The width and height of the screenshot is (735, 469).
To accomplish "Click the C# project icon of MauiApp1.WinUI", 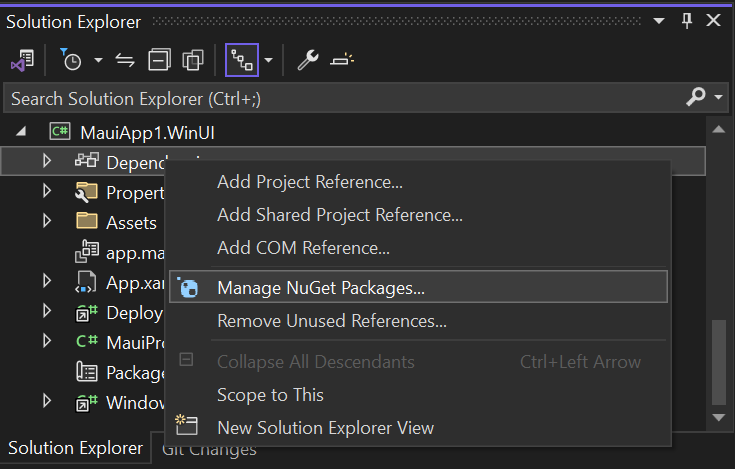I will coord(60,131).
